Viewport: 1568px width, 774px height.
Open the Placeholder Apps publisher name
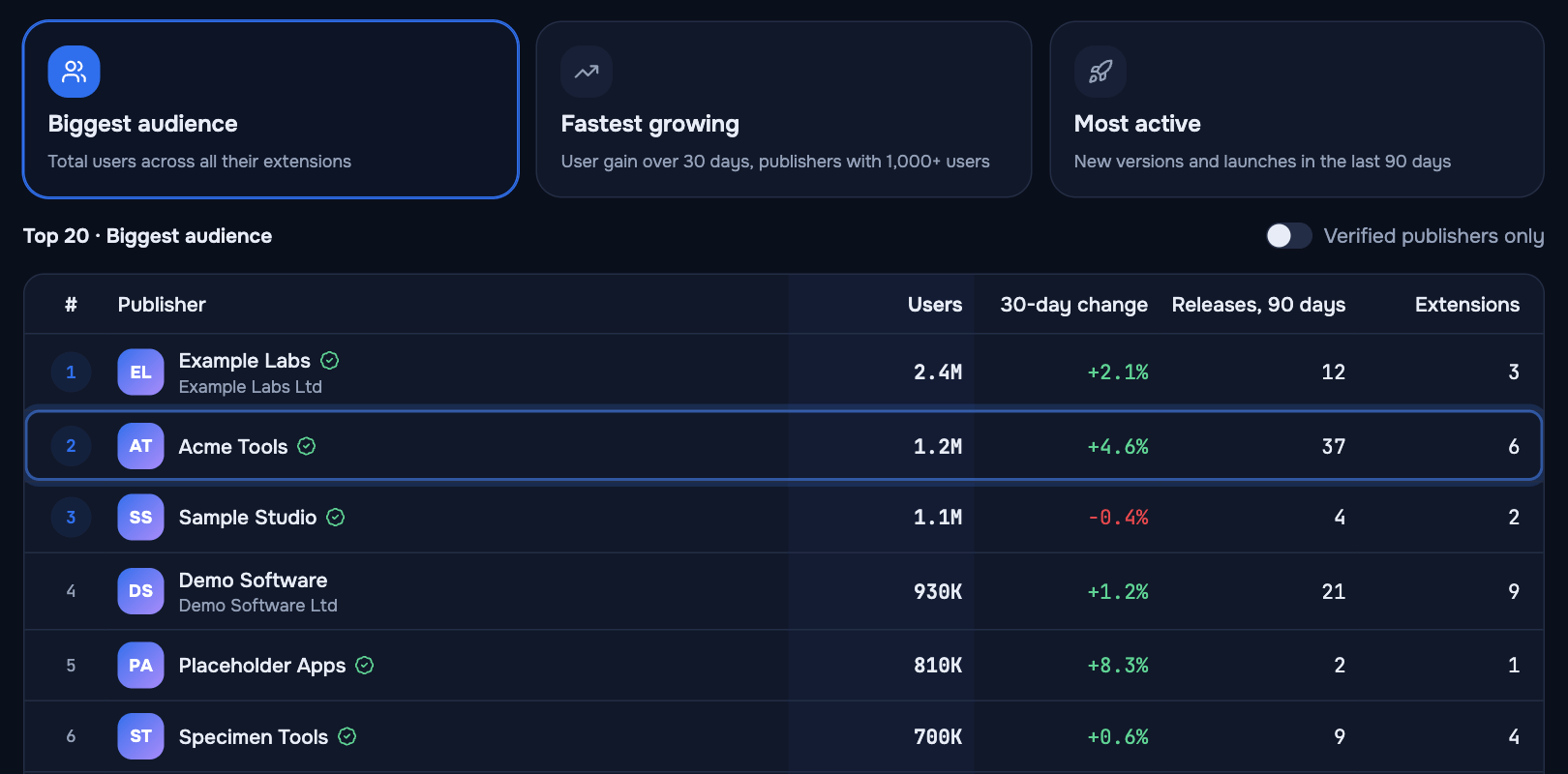(x=262, y=666)
